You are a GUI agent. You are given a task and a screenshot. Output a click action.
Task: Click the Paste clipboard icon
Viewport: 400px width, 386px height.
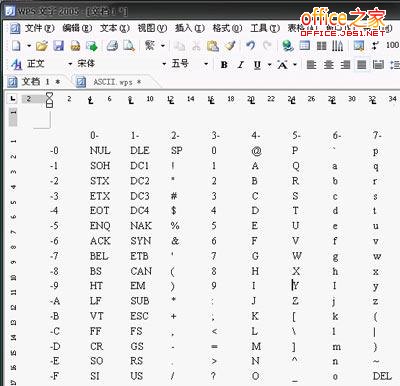coord(213,46)
